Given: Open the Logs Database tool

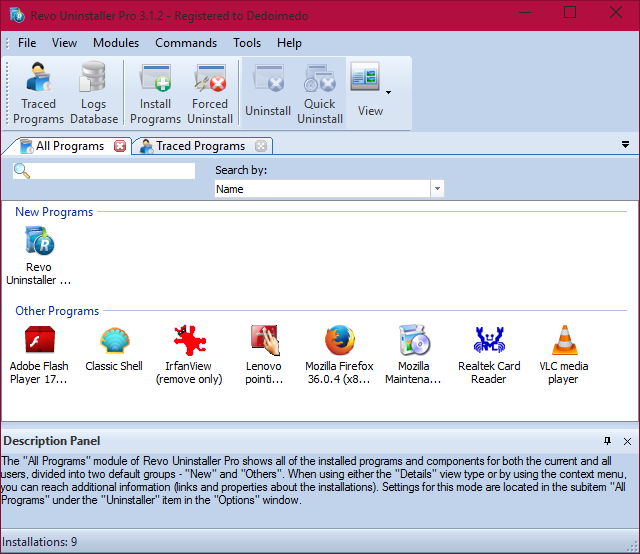Looking at the screenshot, I should [x=94, y=92].
